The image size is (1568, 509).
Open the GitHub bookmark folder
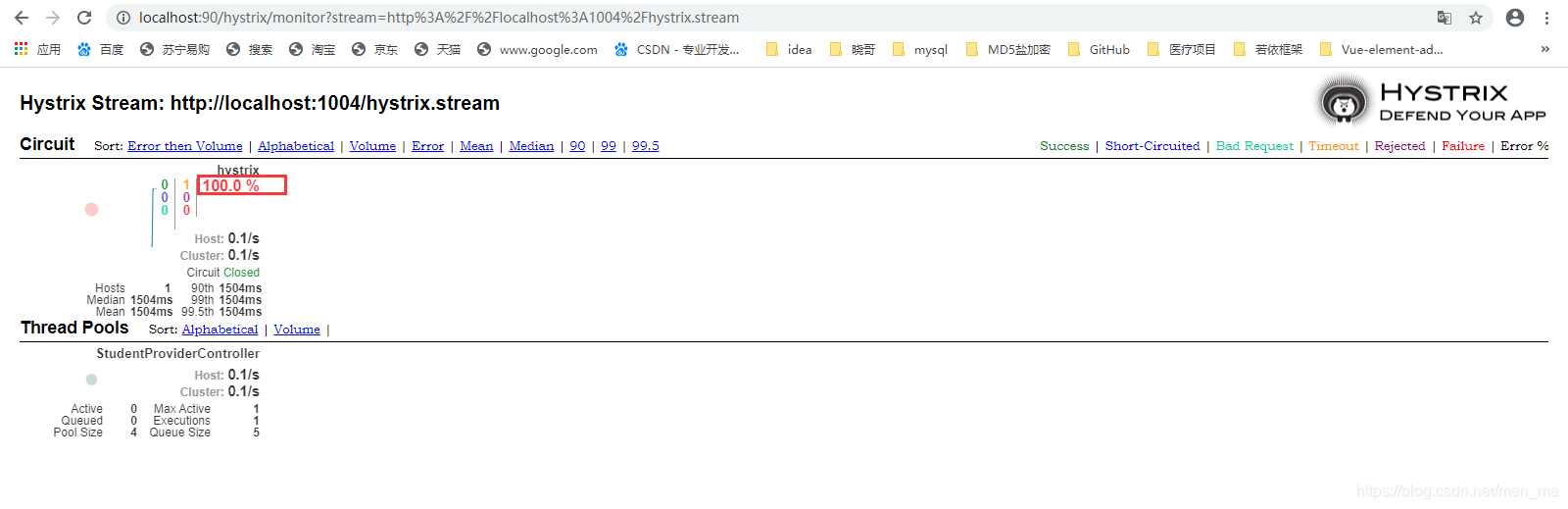tap(1098, 49)
